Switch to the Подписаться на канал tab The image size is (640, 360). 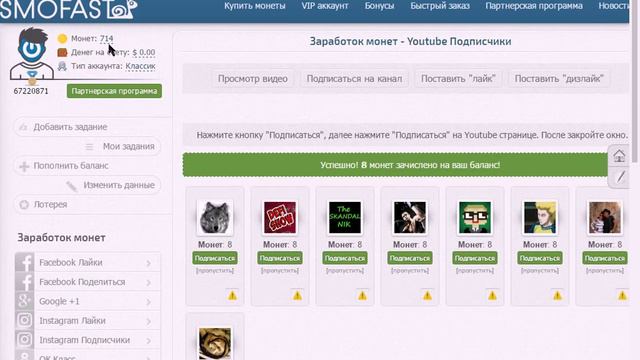[354, 79]
